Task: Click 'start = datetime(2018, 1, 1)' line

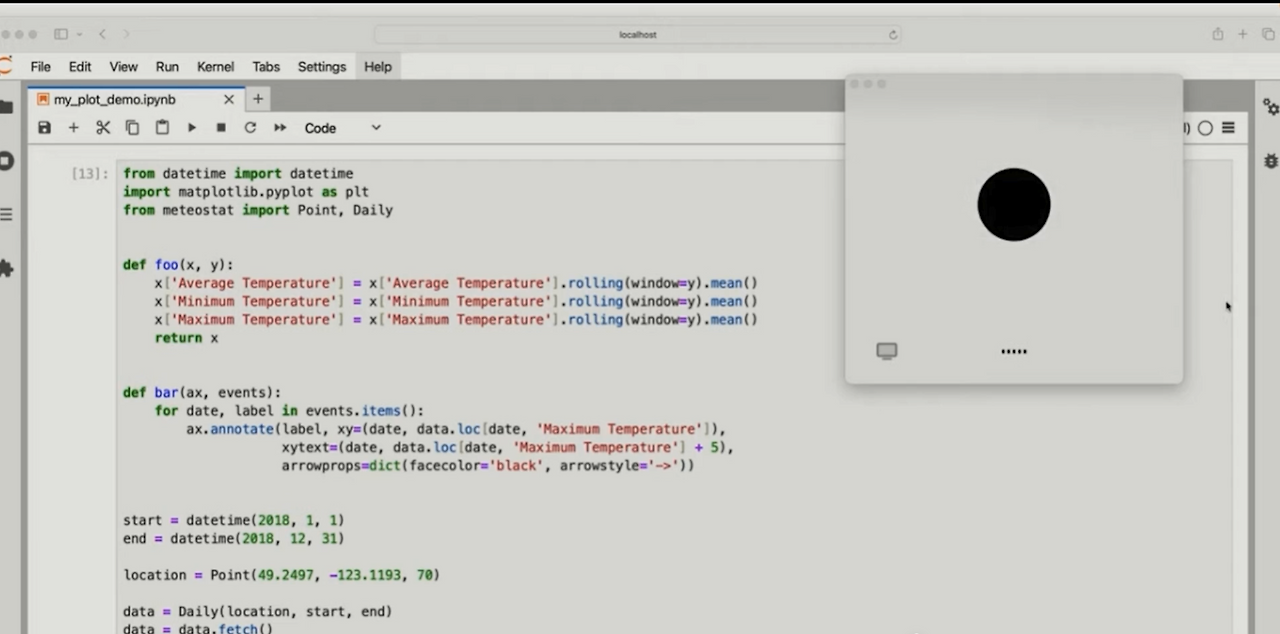Action: tap(233, 520)
